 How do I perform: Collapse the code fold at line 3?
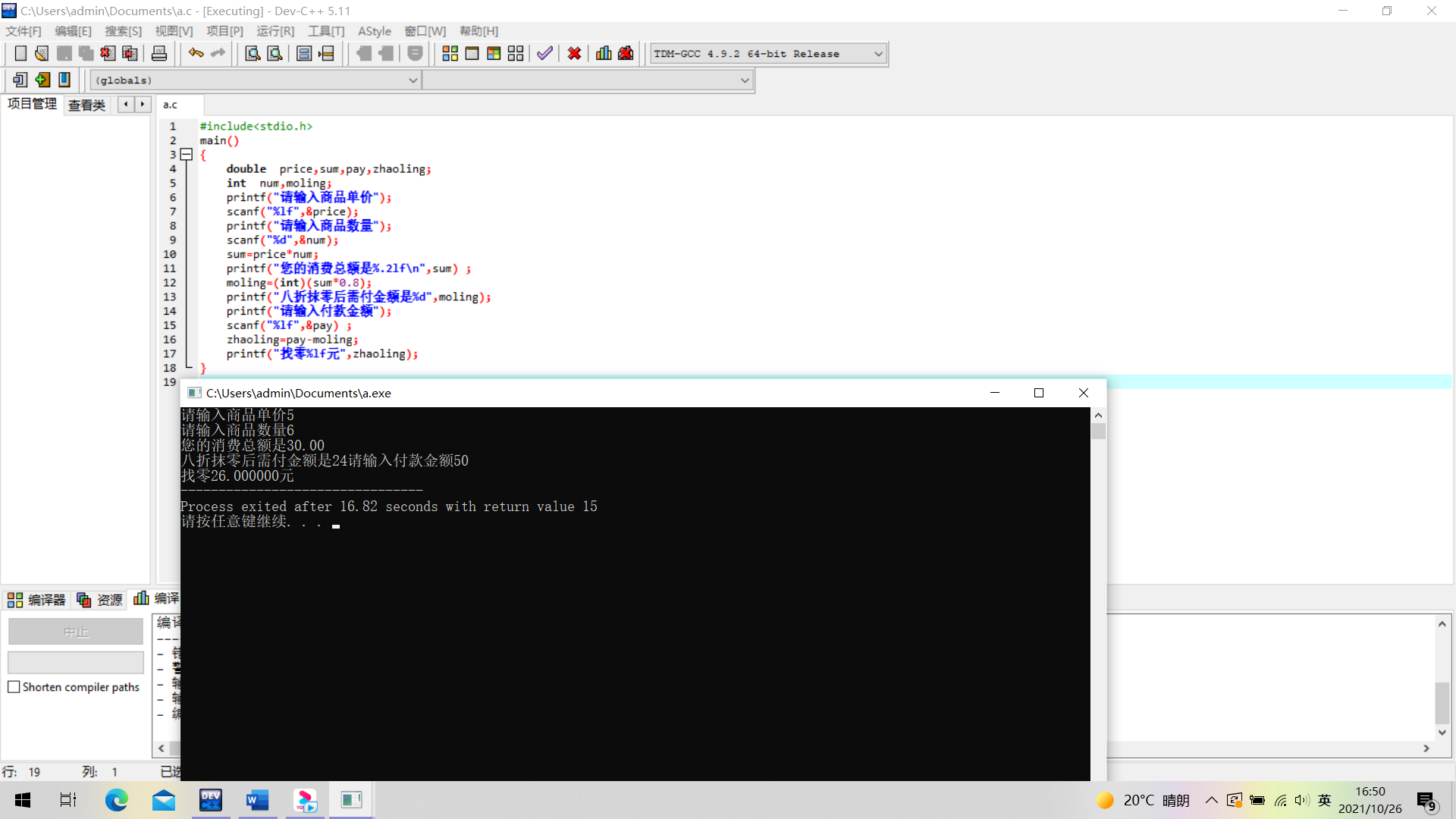[187, 155]
